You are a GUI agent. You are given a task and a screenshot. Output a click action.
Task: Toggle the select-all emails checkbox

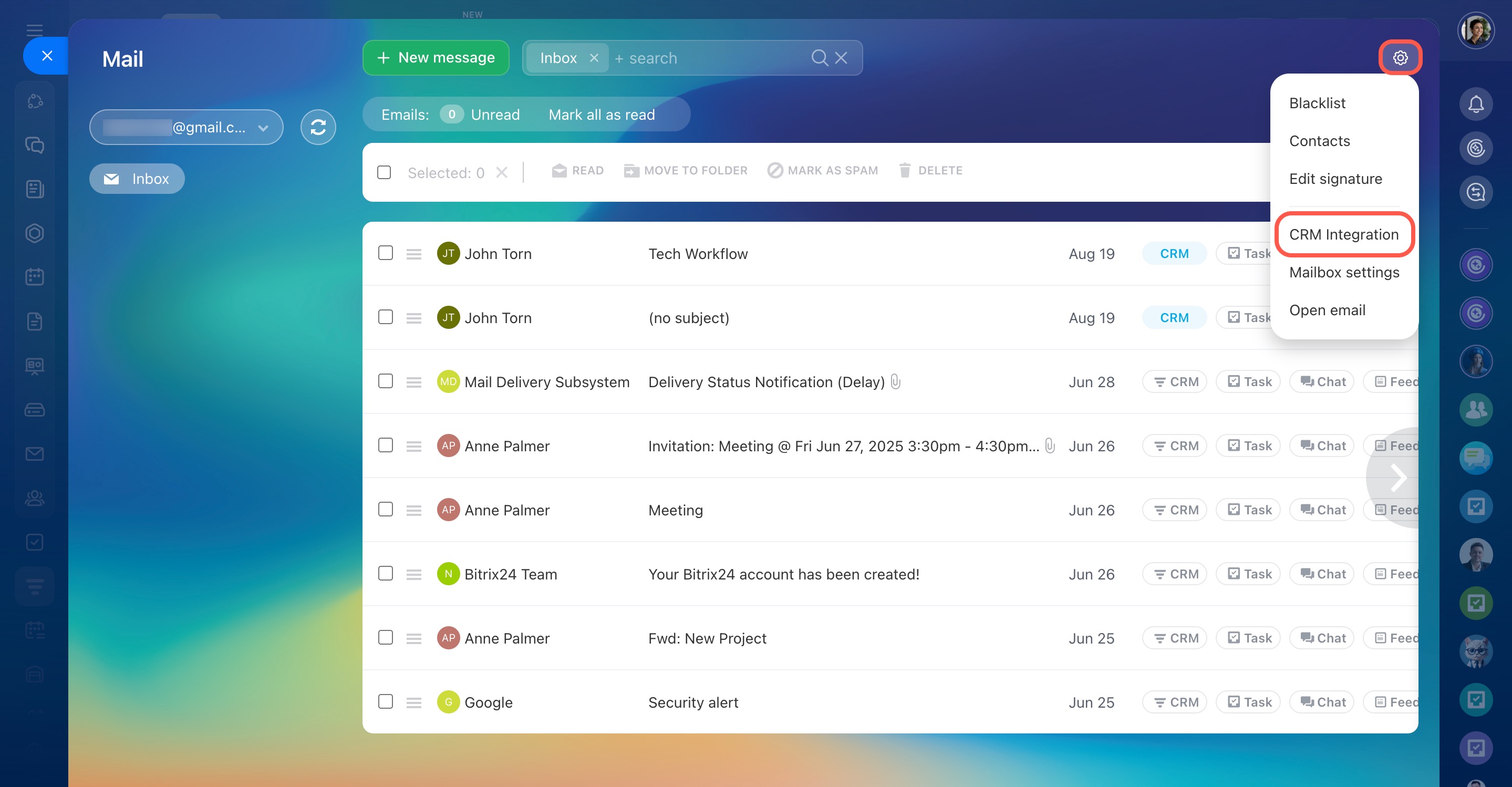384,172
